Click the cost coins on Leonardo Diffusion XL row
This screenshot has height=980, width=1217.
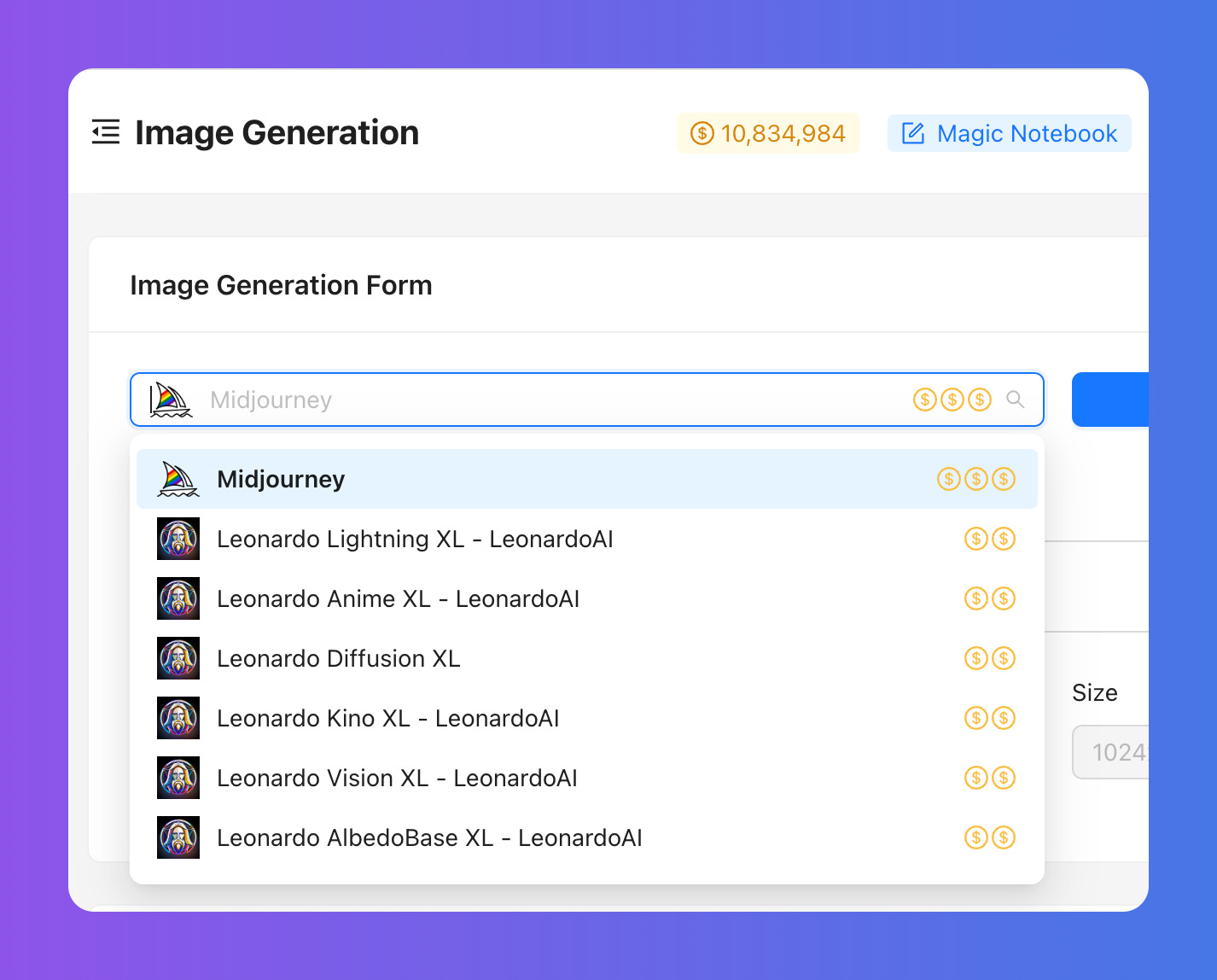pyautogui.click(x=990, y=658)
